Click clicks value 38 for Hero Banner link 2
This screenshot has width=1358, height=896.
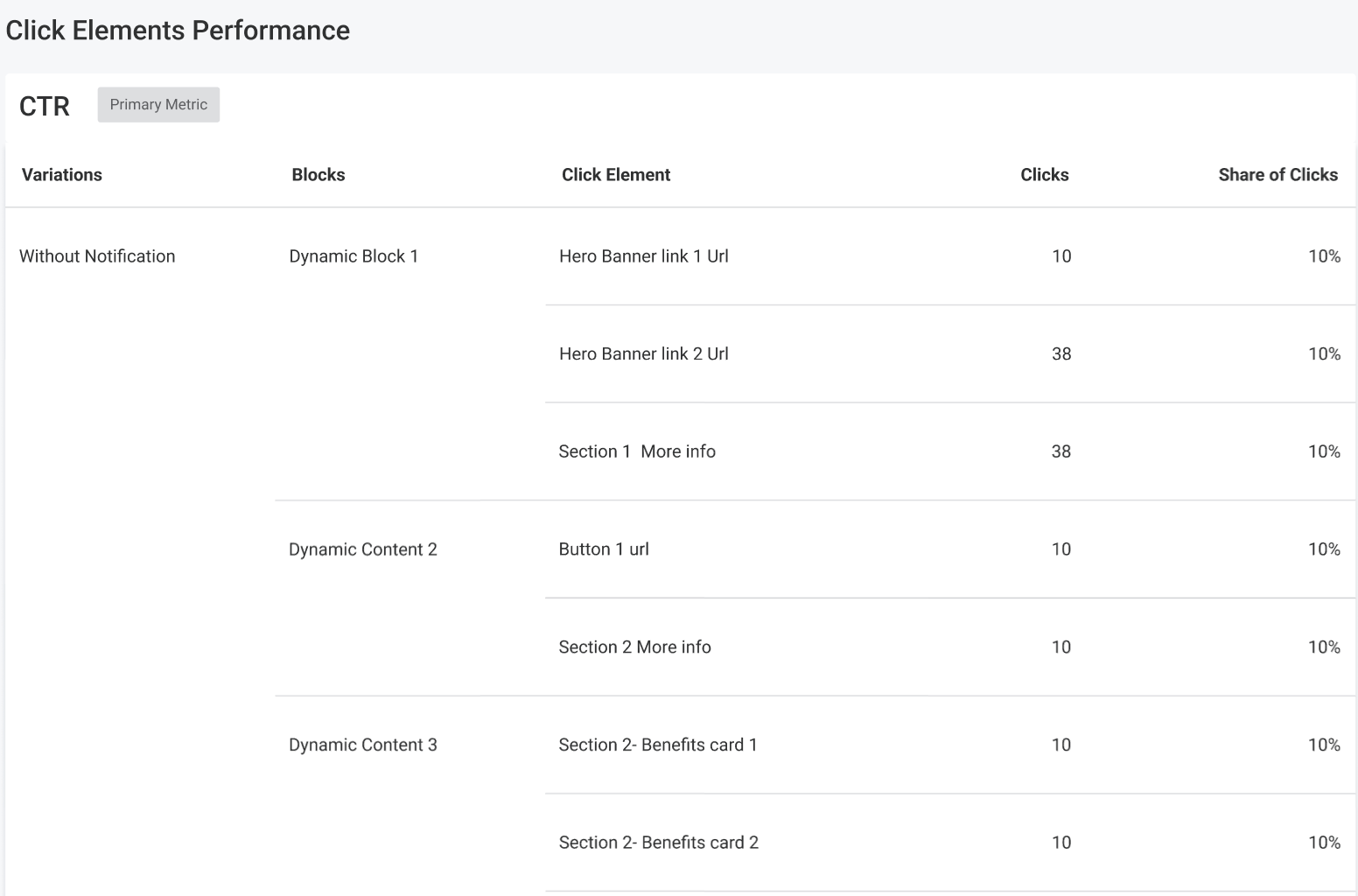(x=1061, y=353)
